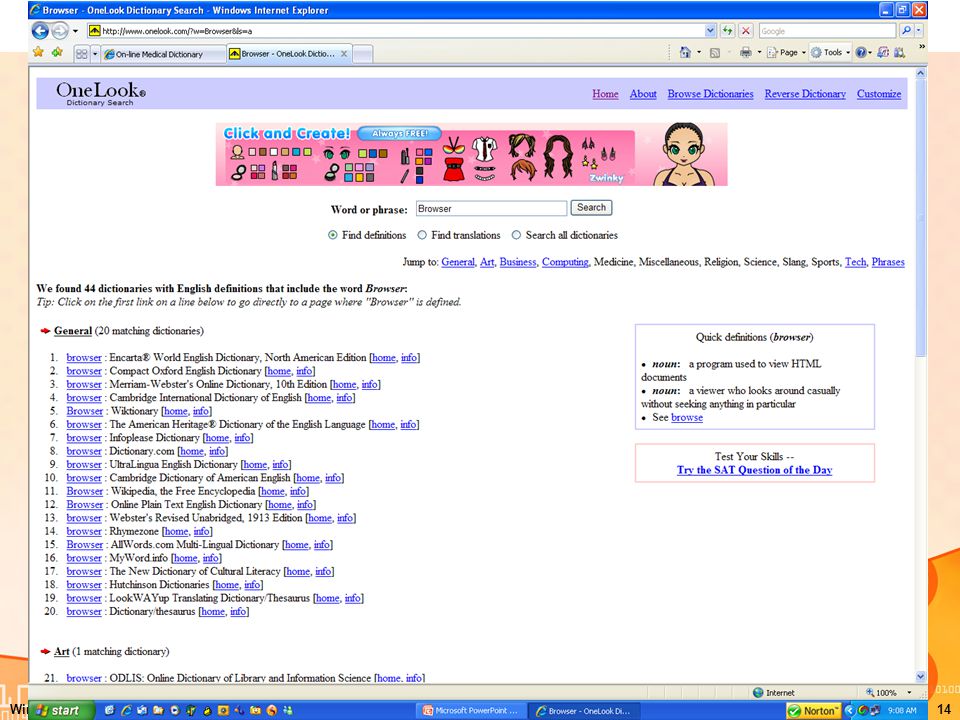This screenshot has height=720, width=960.
Task: Open the Favorites Center star icon
Action: pos(39,53)
